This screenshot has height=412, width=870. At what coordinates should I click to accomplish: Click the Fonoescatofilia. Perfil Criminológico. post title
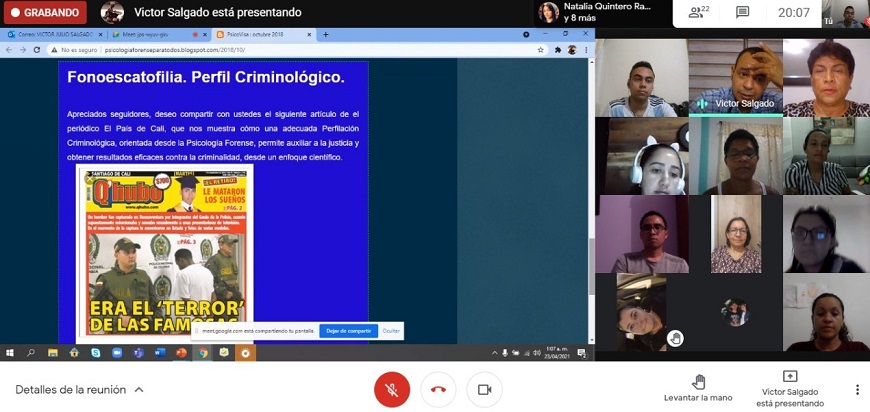pos(206,77)
